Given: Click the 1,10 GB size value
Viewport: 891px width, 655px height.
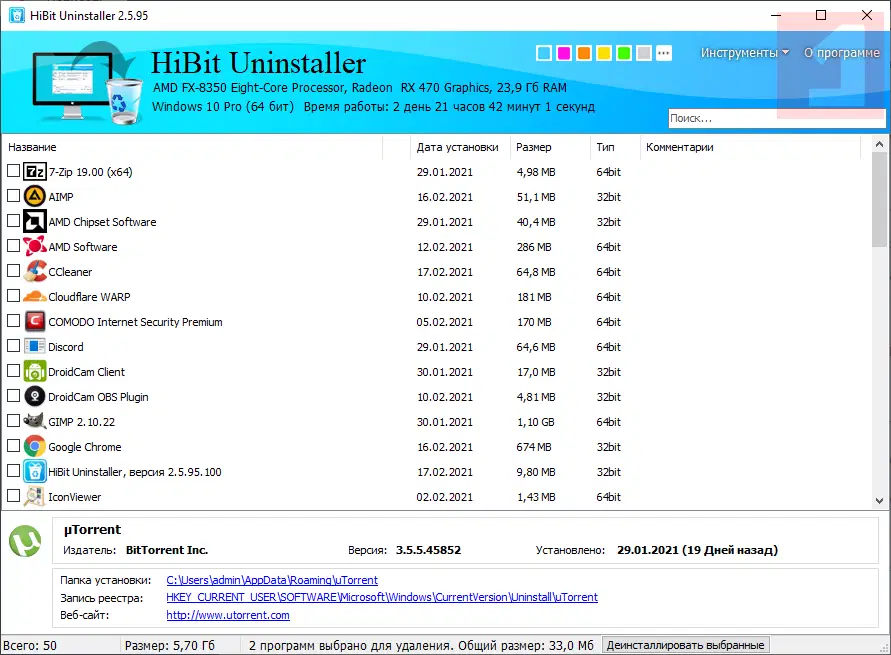Looking at the screenshot, I should 535,422.
